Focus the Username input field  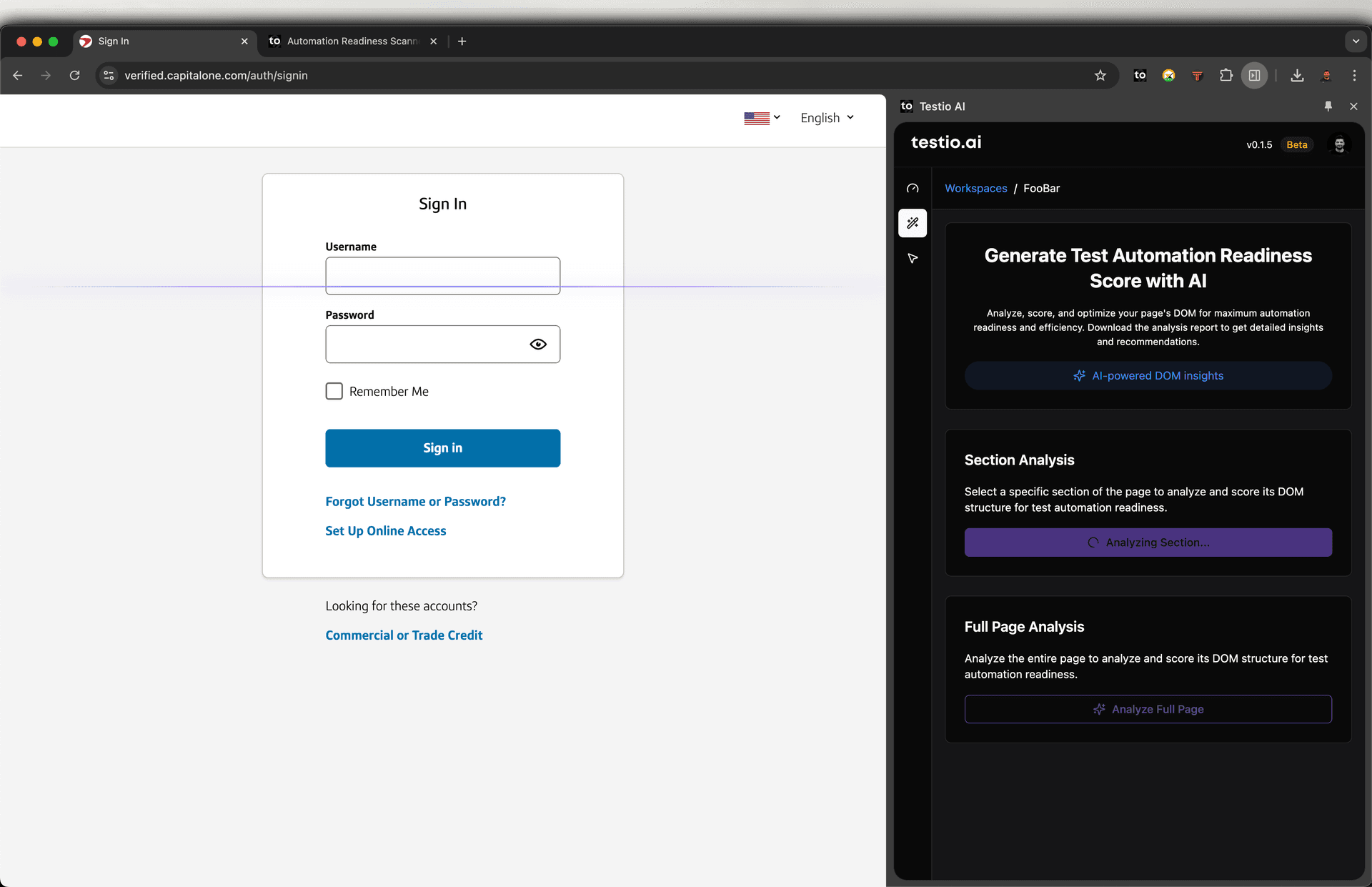(x=442, y=275)
